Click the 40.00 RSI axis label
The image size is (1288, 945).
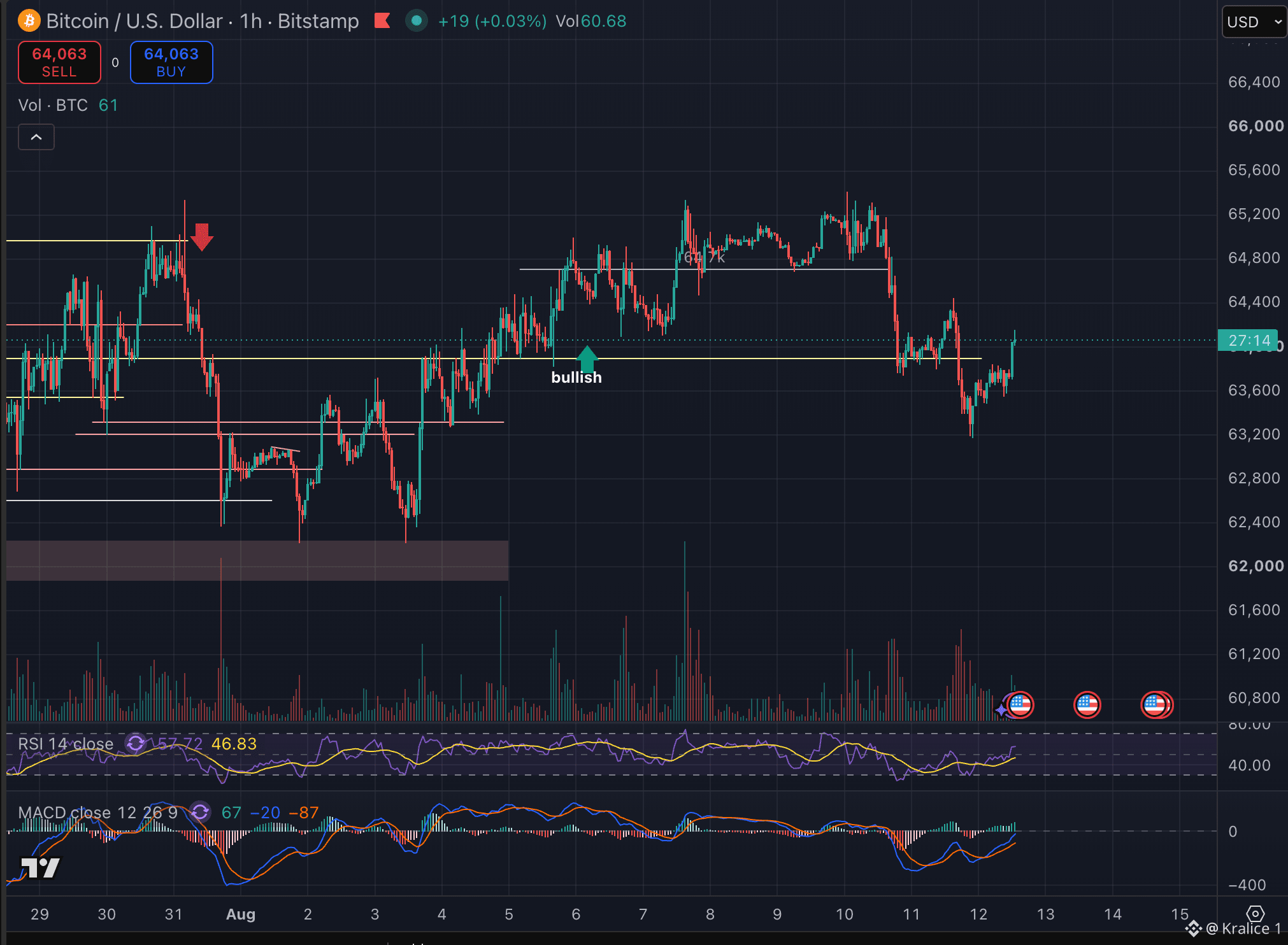coord(1249,765)
